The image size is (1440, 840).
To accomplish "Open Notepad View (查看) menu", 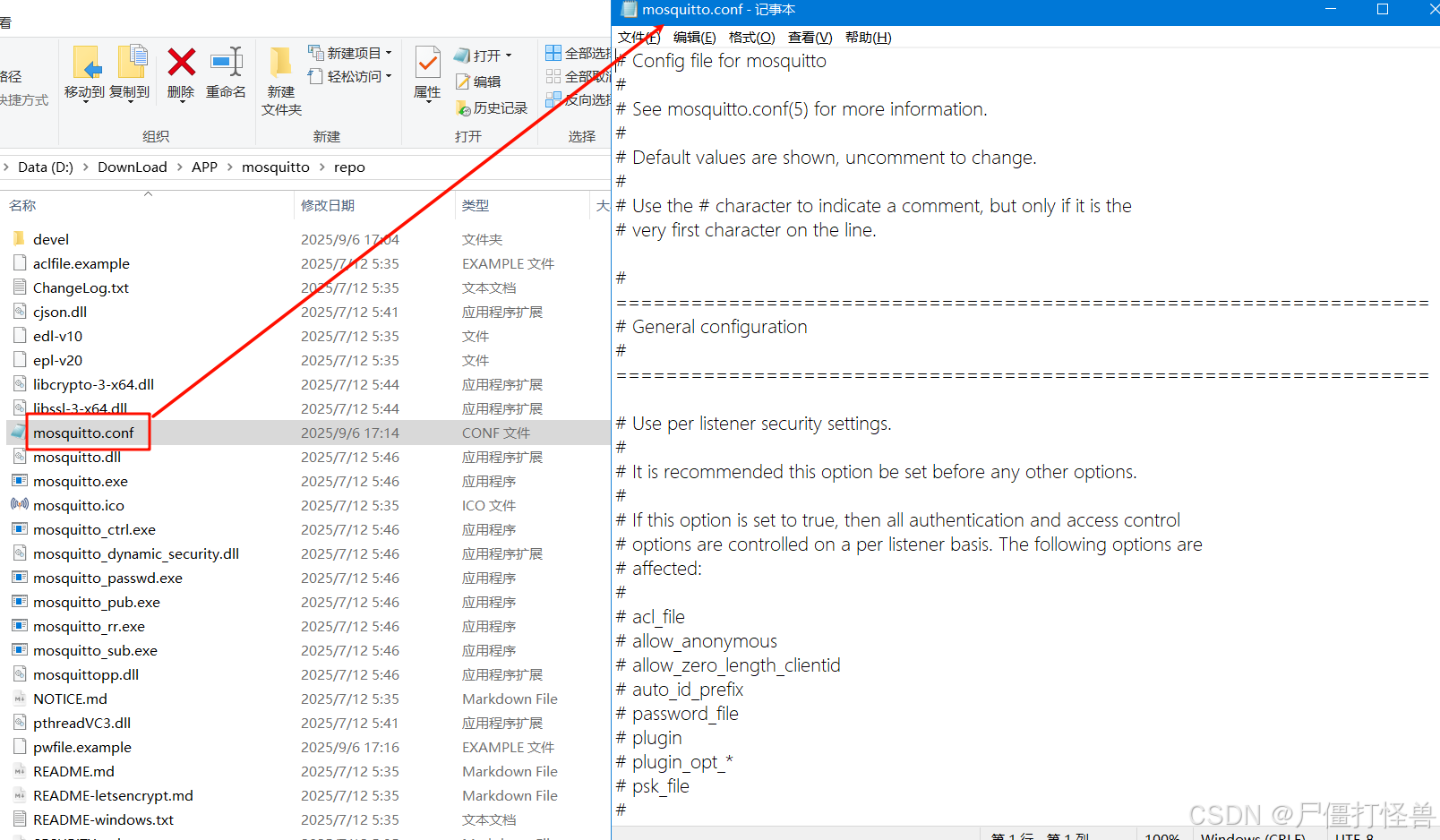I will click(810, 37).
